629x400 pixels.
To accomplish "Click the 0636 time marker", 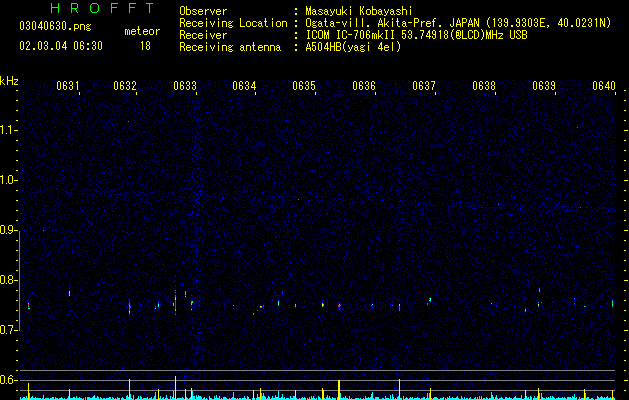I will pos(364,85).
